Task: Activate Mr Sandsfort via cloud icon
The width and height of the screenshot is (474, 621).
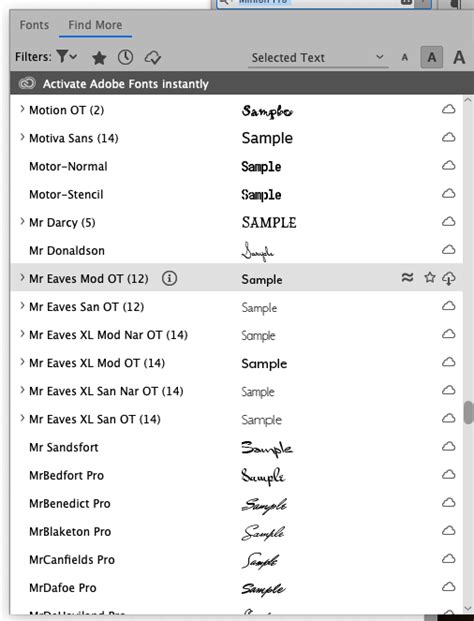Action: tap(448, 447)
